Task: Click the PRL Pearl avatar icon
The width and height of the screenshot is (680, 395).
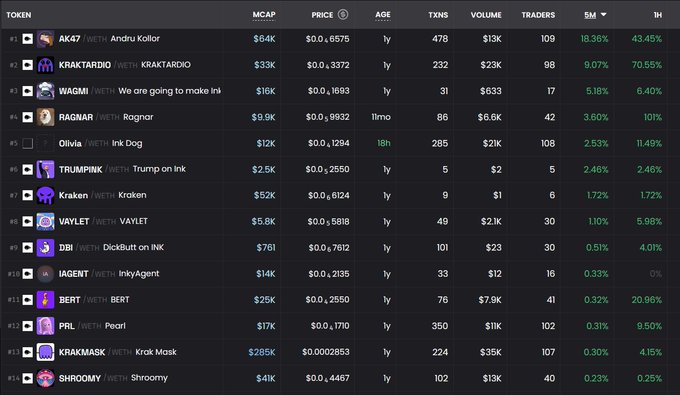Action: tap(46, 326)
